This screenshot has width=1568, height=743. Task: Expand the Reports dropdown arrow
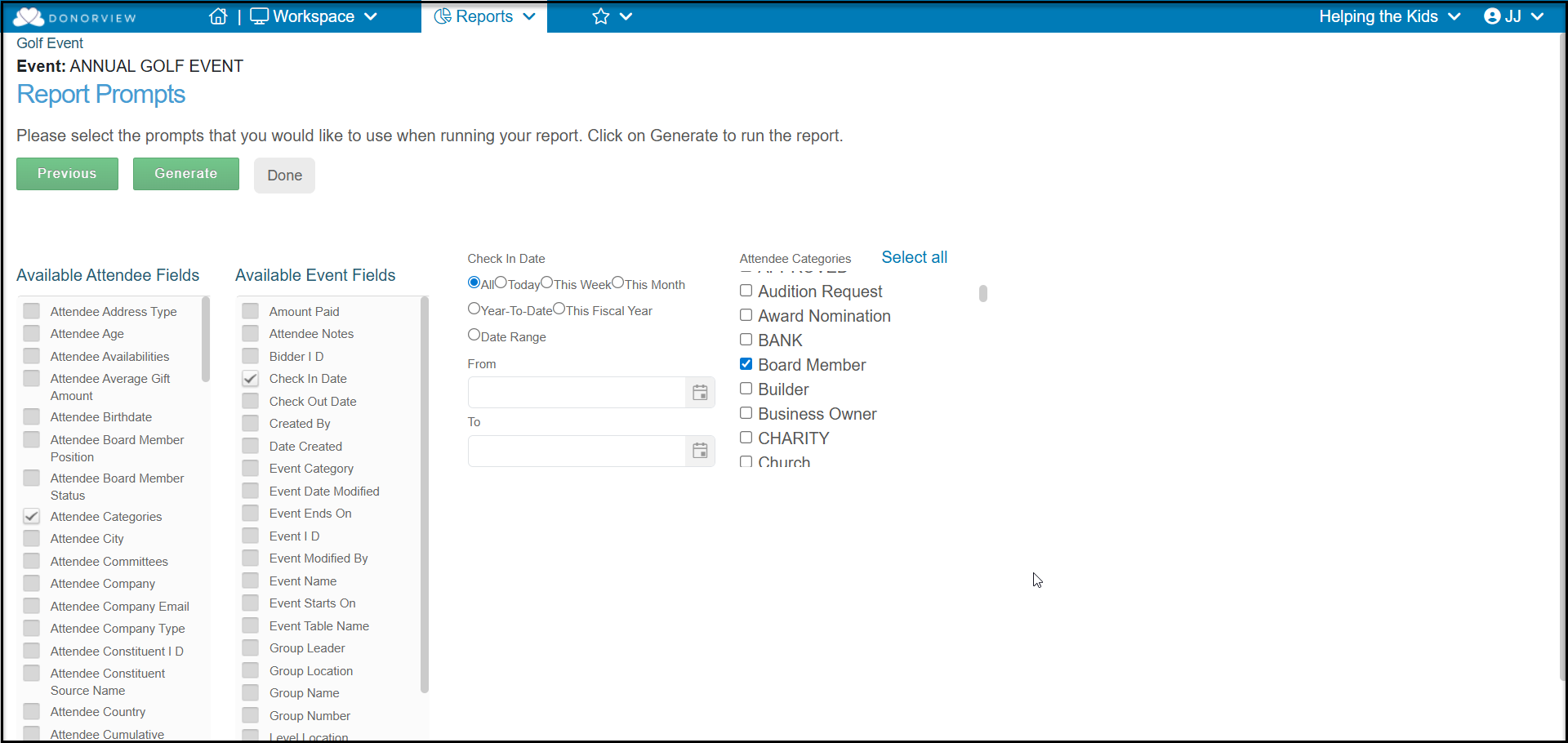pos(529,16)
